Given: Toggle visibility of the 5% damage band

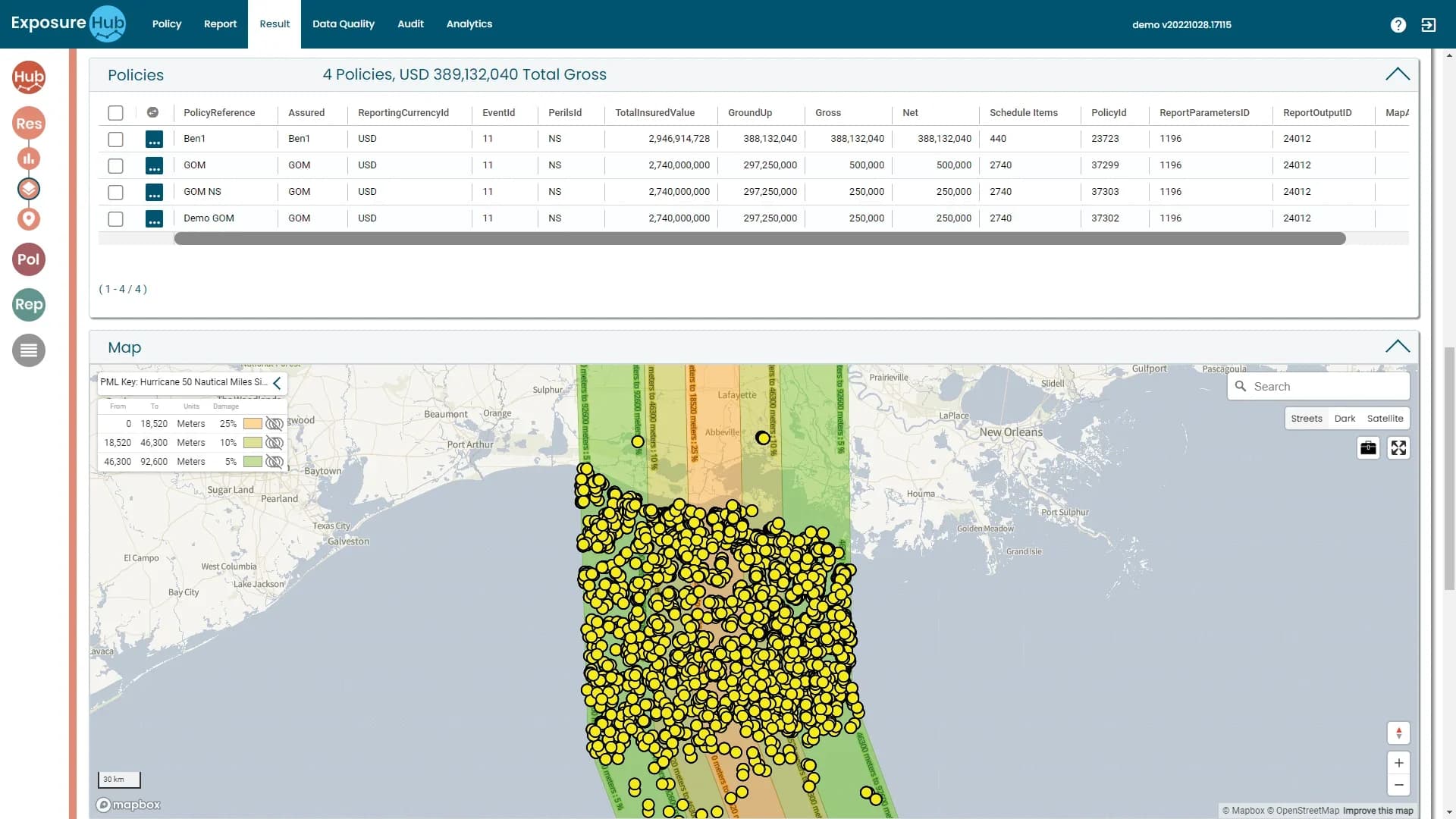Looking at the screenshot, I should (x=275, y=462).
